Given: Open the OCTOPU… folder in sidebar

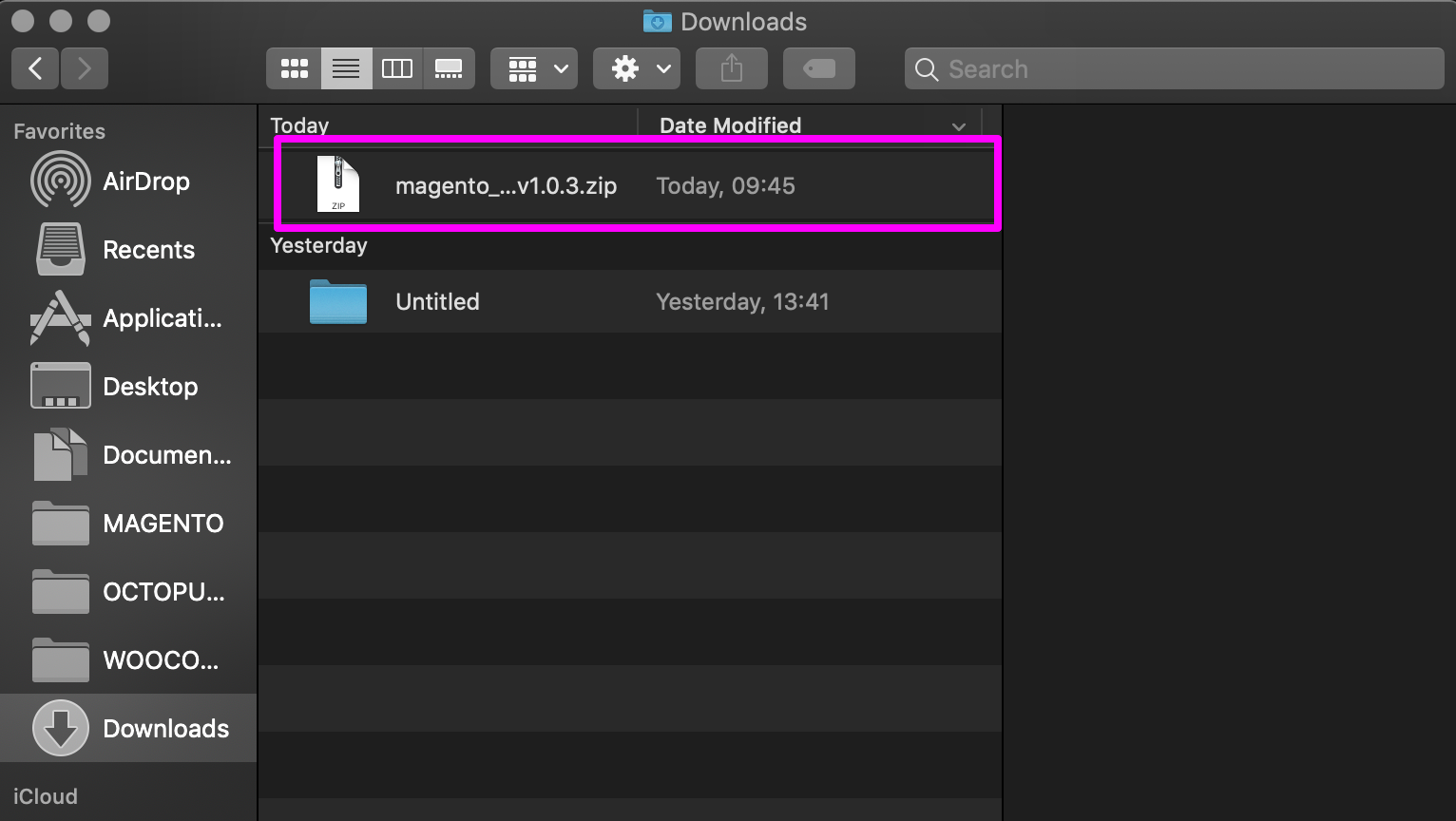Looking at the screenshot, I should point(128,592).
